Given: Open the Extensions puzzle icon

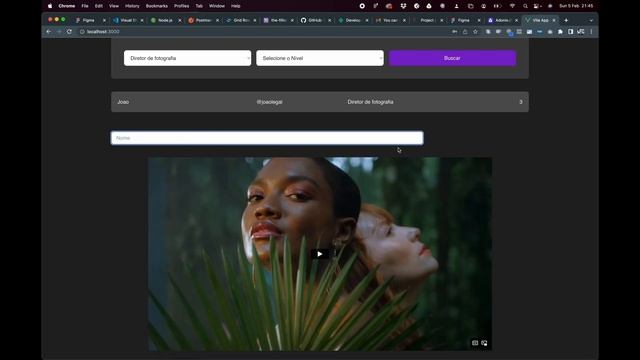Looking at the screenshot, I should 560,31.
